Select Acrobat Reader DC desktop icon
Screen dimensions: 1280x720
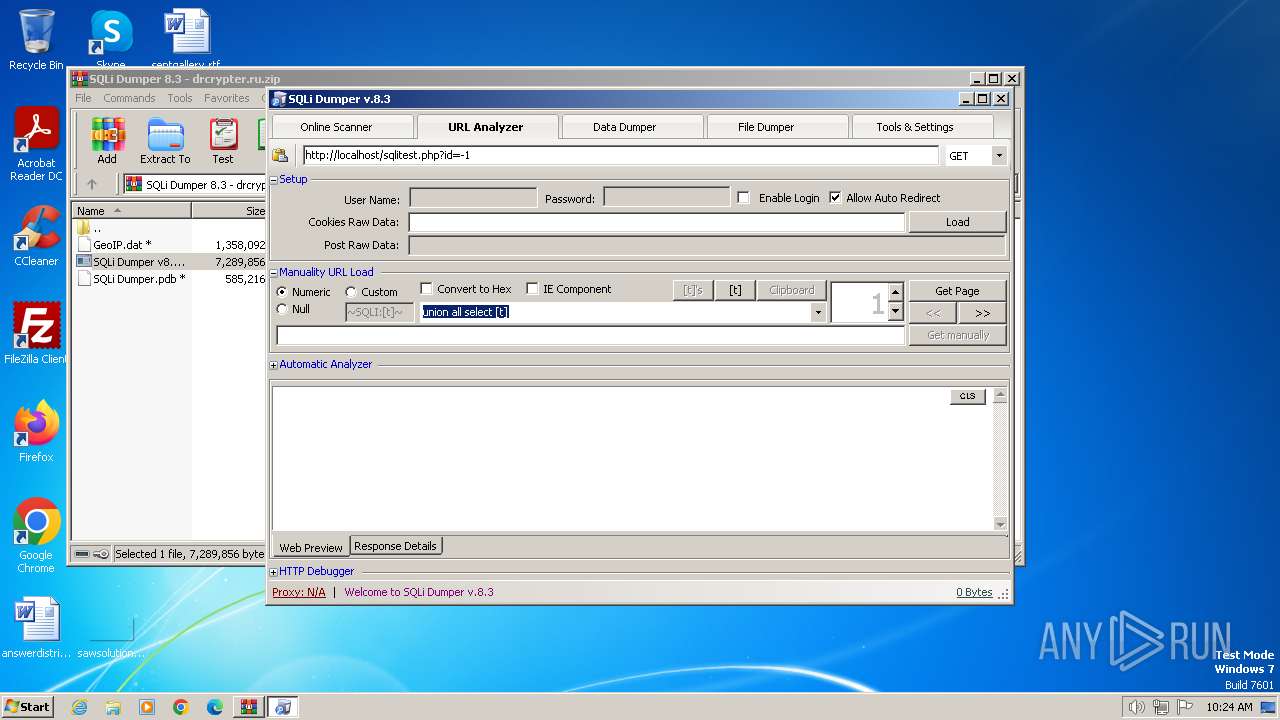(36, 145)
